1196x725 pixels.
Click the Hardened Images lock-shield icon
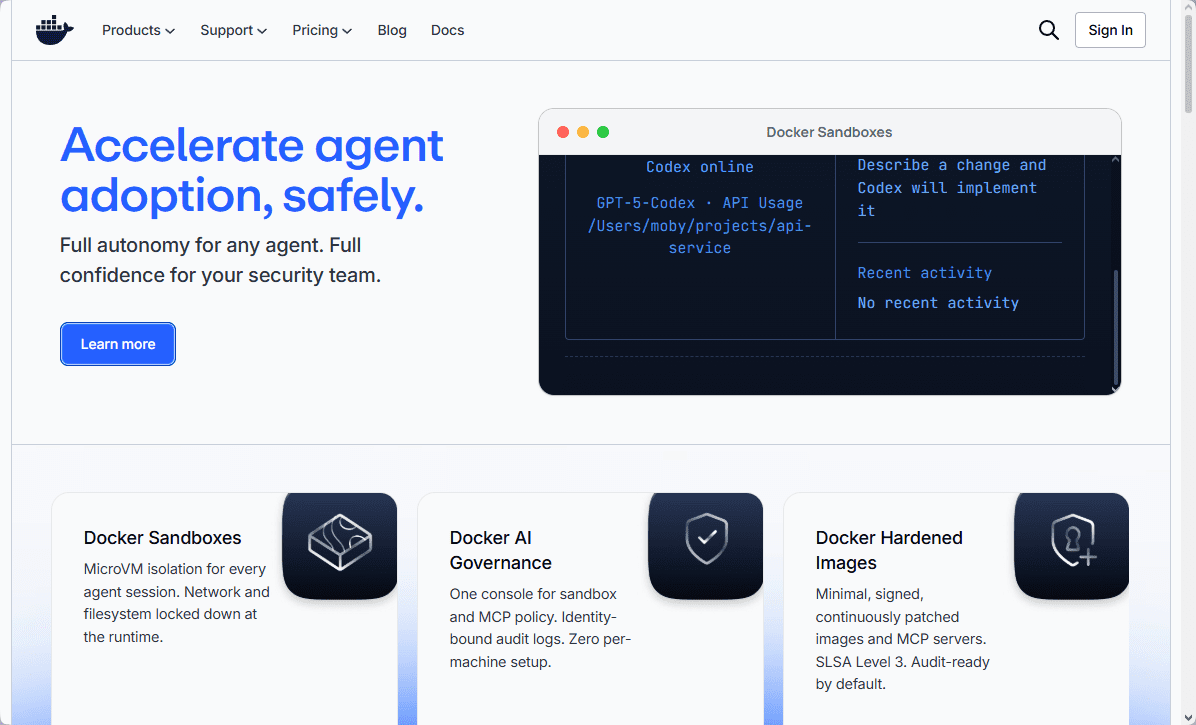click(1072, 541)
